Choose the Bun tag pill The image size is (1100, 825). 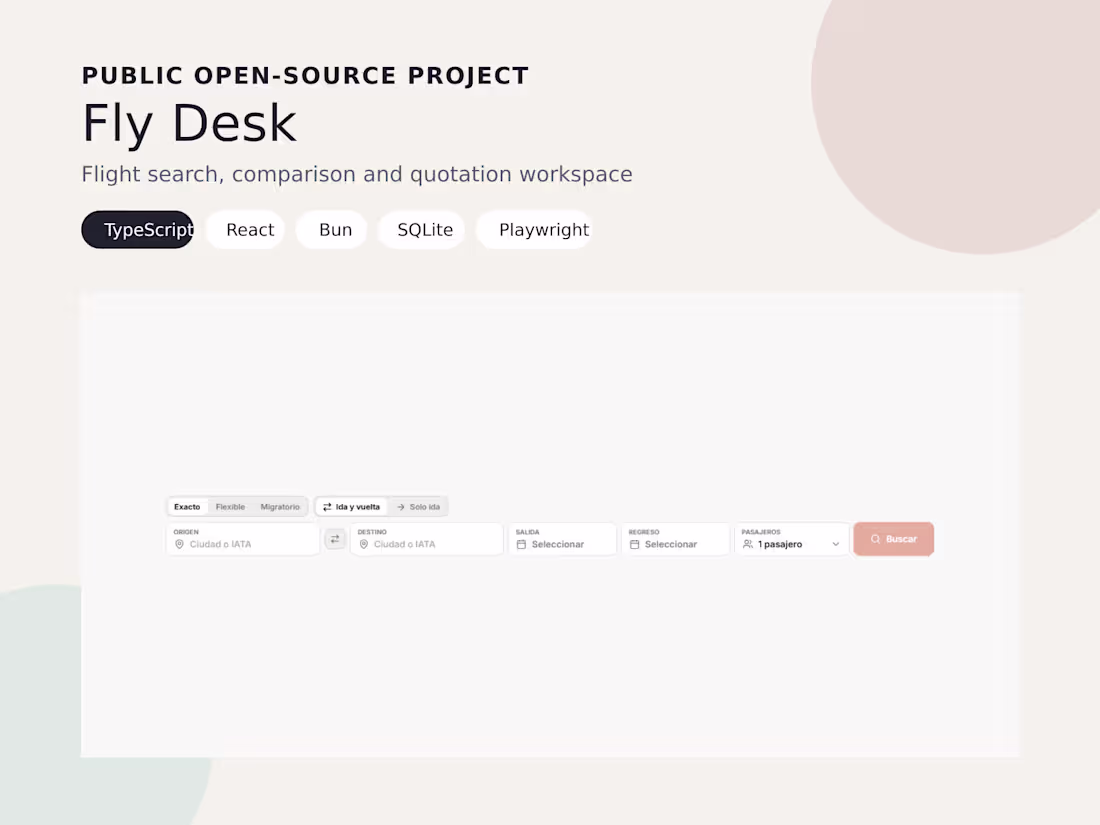click(331, 229)
